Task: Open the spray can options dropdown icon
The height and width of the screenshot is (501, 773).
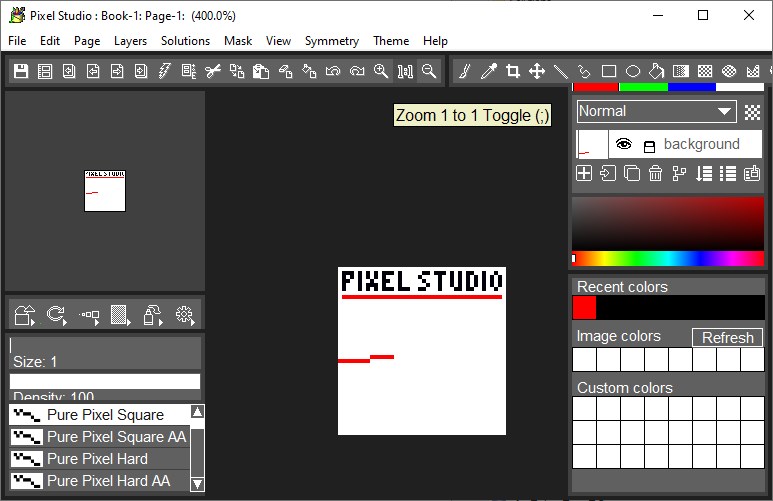Action: (x=153, y=315)
